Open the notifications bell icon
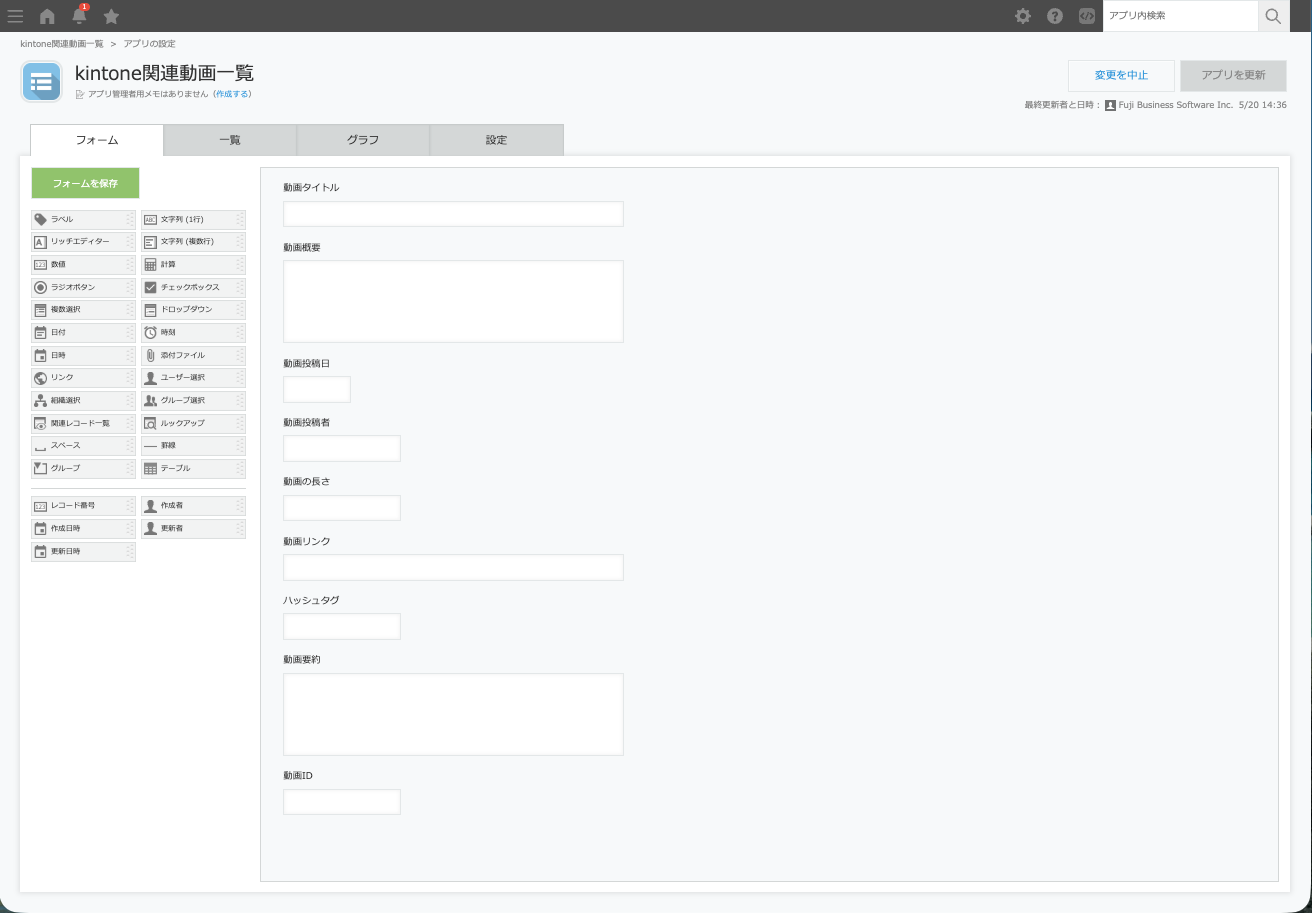This screenshot has width=1312, height=913. tap(80, 15)
